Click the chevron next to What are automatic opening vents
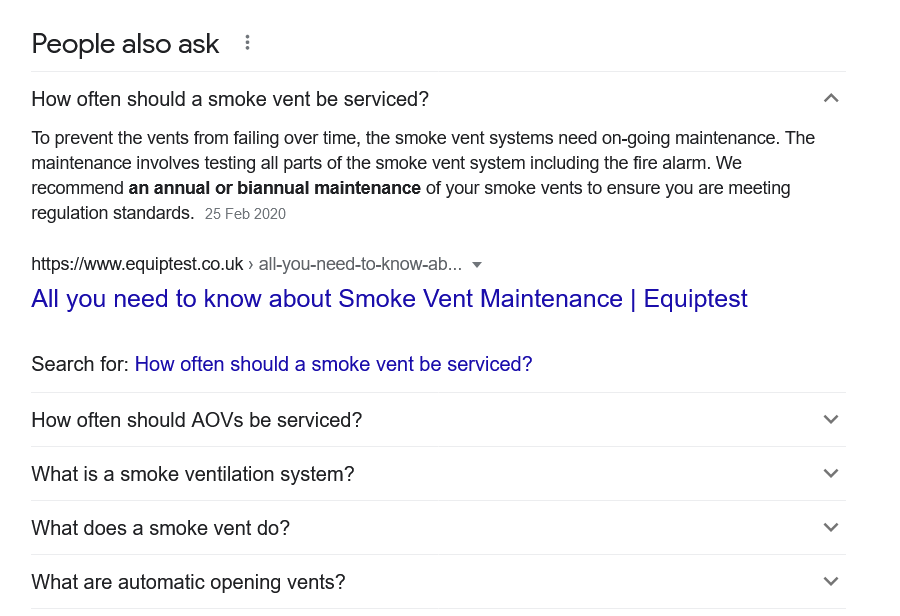 point(831,582)
